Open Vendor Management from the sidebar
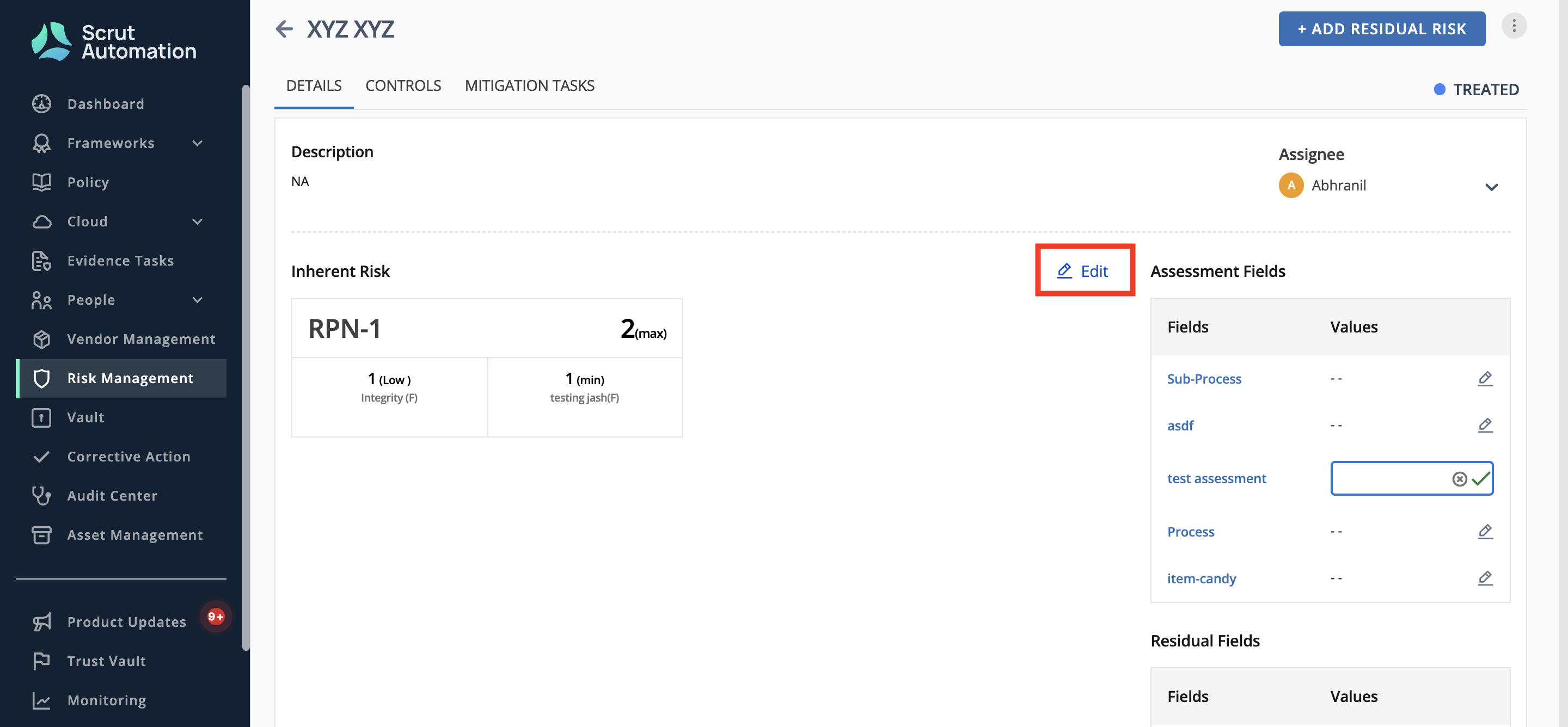 click(122, 339)
